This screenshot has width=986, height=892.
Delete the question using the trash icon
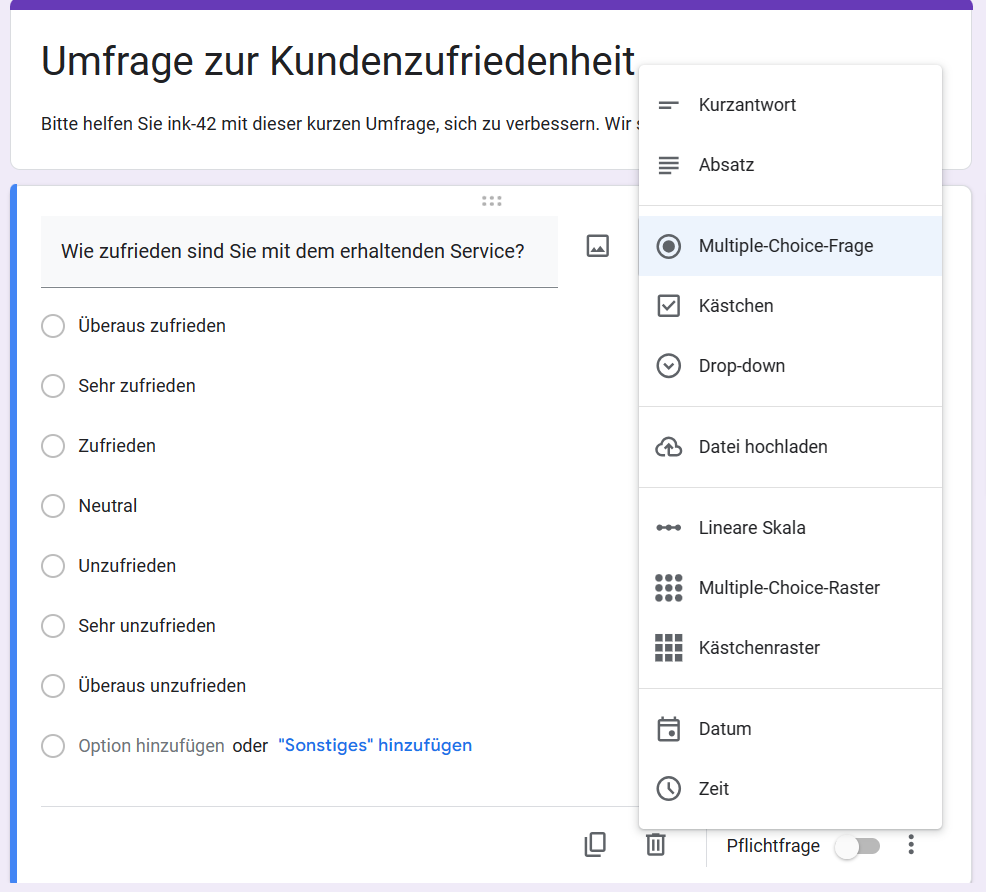655,845
